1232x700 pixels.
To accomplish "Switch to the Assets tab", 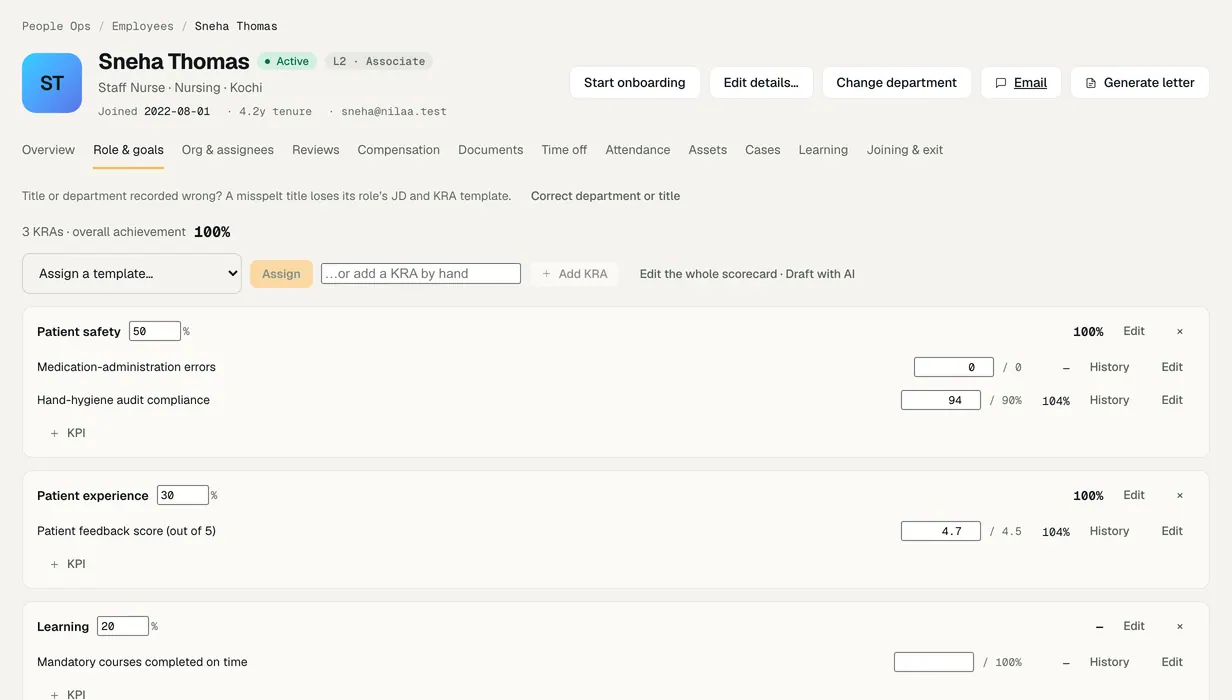I will 708,150.
